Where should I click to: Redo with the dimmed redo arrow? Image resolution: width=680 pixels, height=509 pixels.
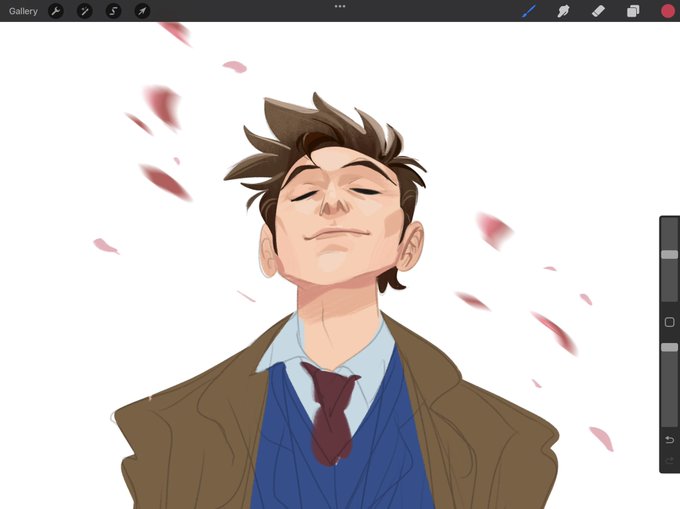point(670,460)
